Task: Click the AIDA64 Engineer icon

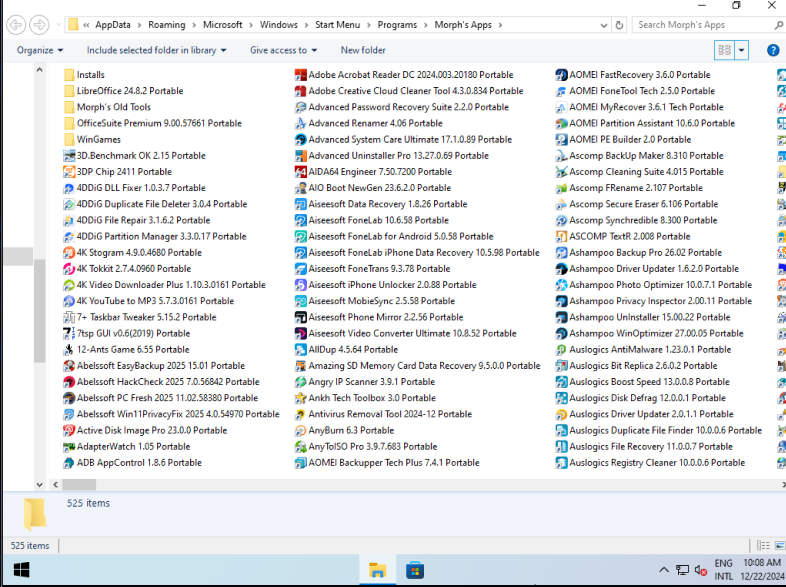Action: [301, 172]
